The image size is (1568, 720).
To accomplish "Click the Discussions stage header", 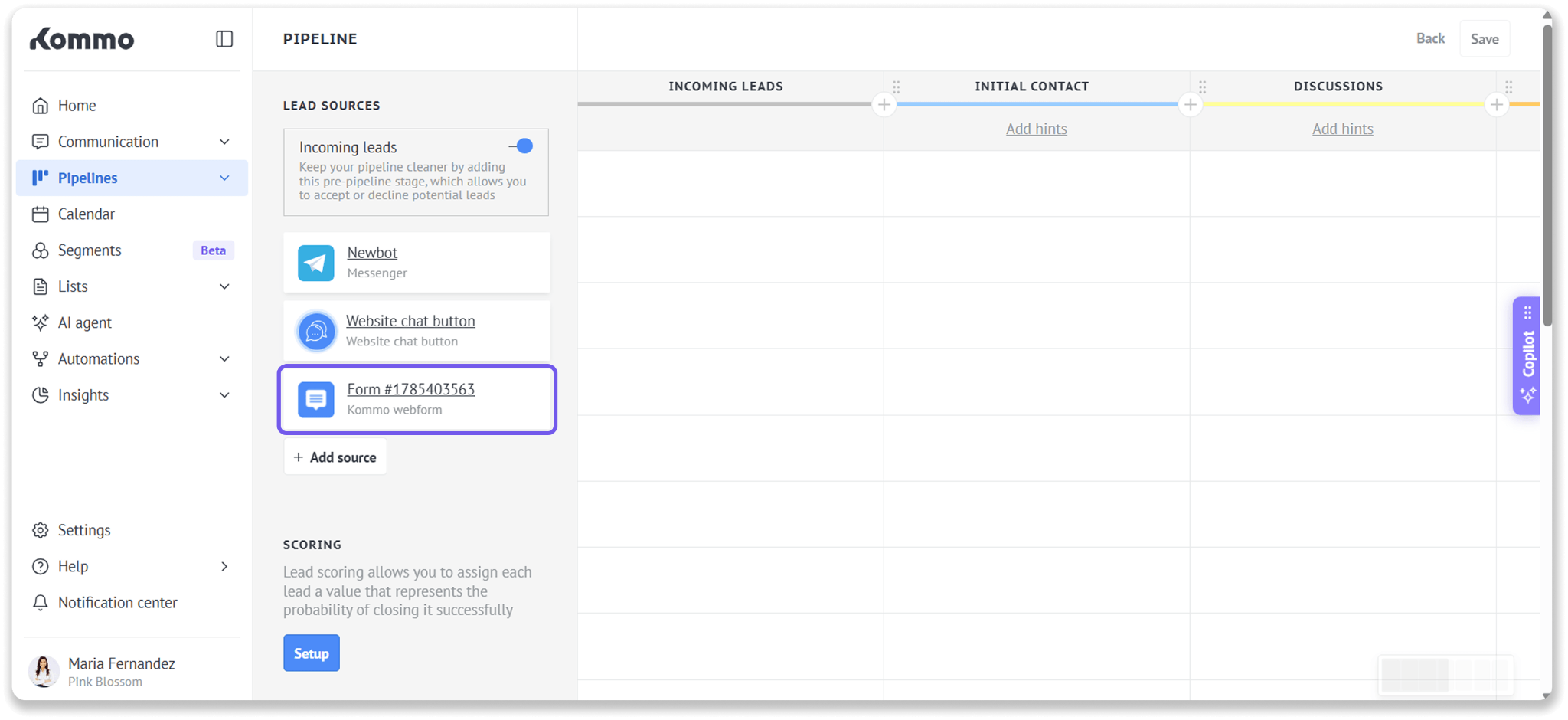I will point(1338,87).
